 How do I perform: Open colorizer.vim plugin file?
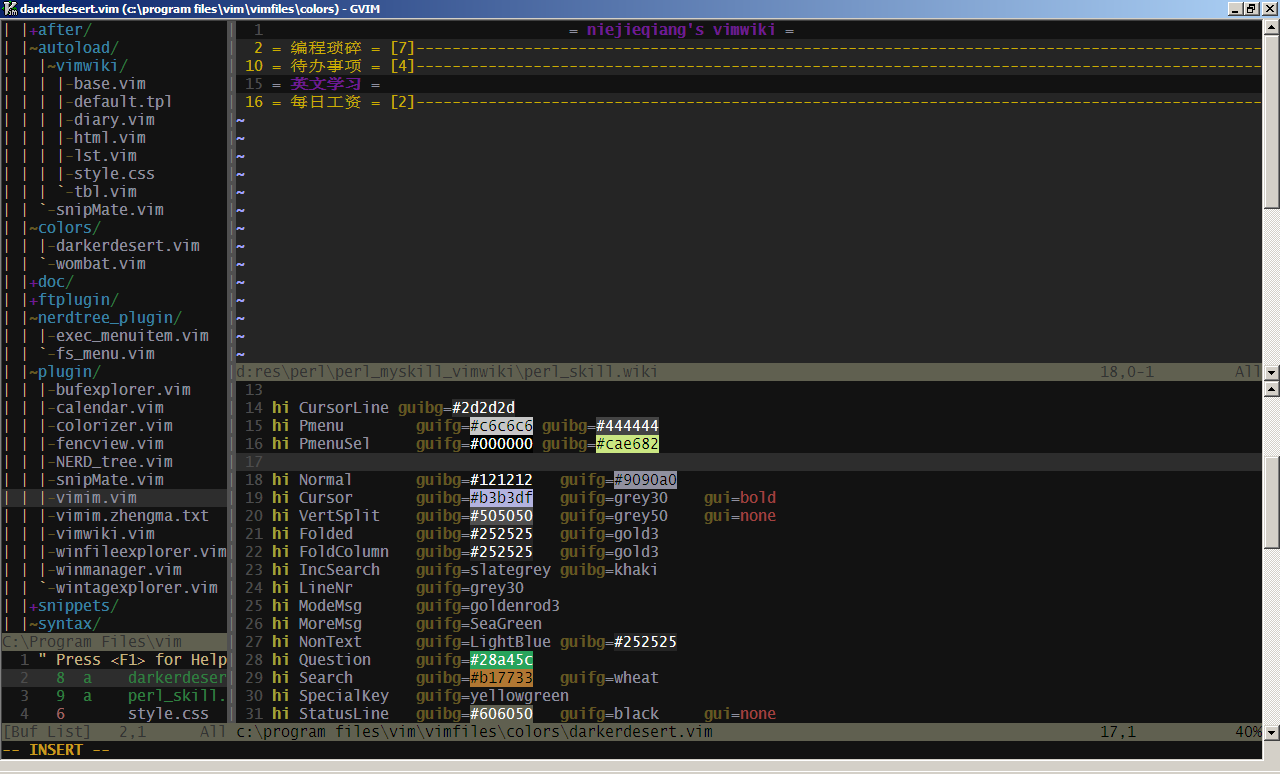click(x=114, y=426)
